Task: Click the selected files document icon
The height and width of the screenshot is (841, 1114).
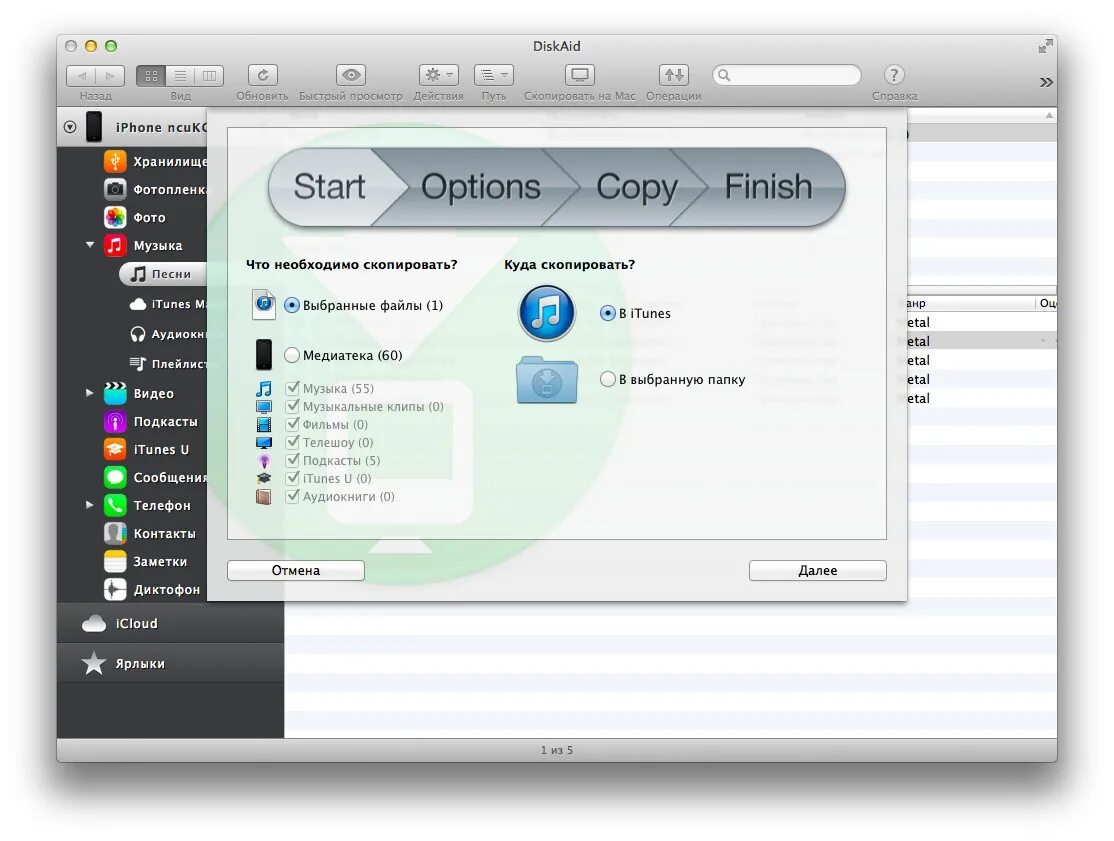Action: [x=264, y=305]
